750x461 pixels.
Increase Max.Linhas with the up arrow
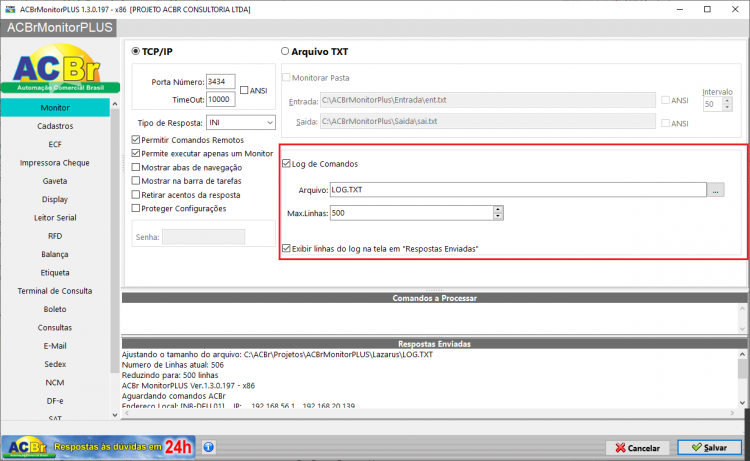pyautogui.click(x=498, y=209)
